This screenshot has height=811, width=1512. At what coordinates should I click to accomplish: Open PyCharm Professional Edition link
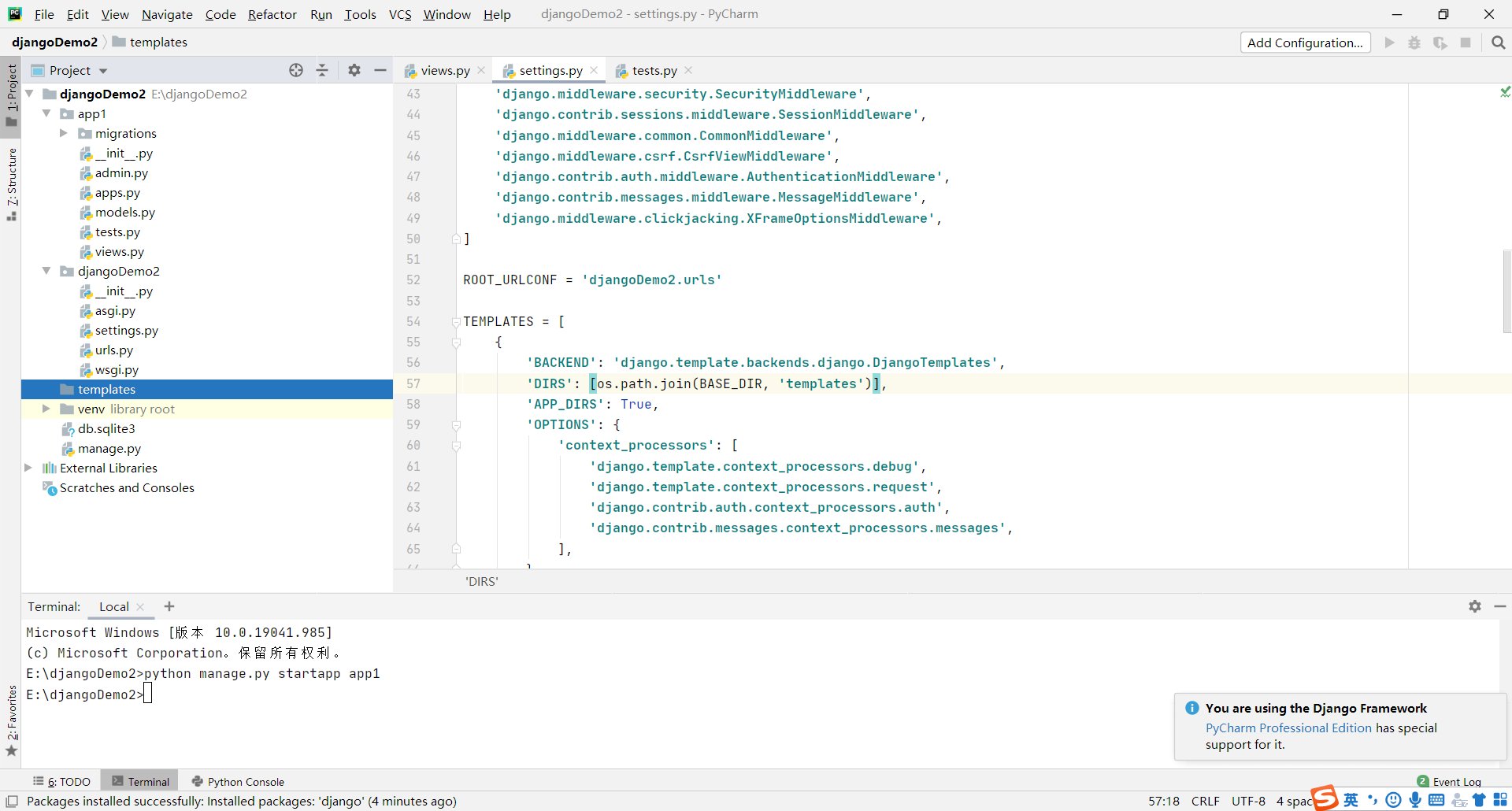click(1288, 728)
